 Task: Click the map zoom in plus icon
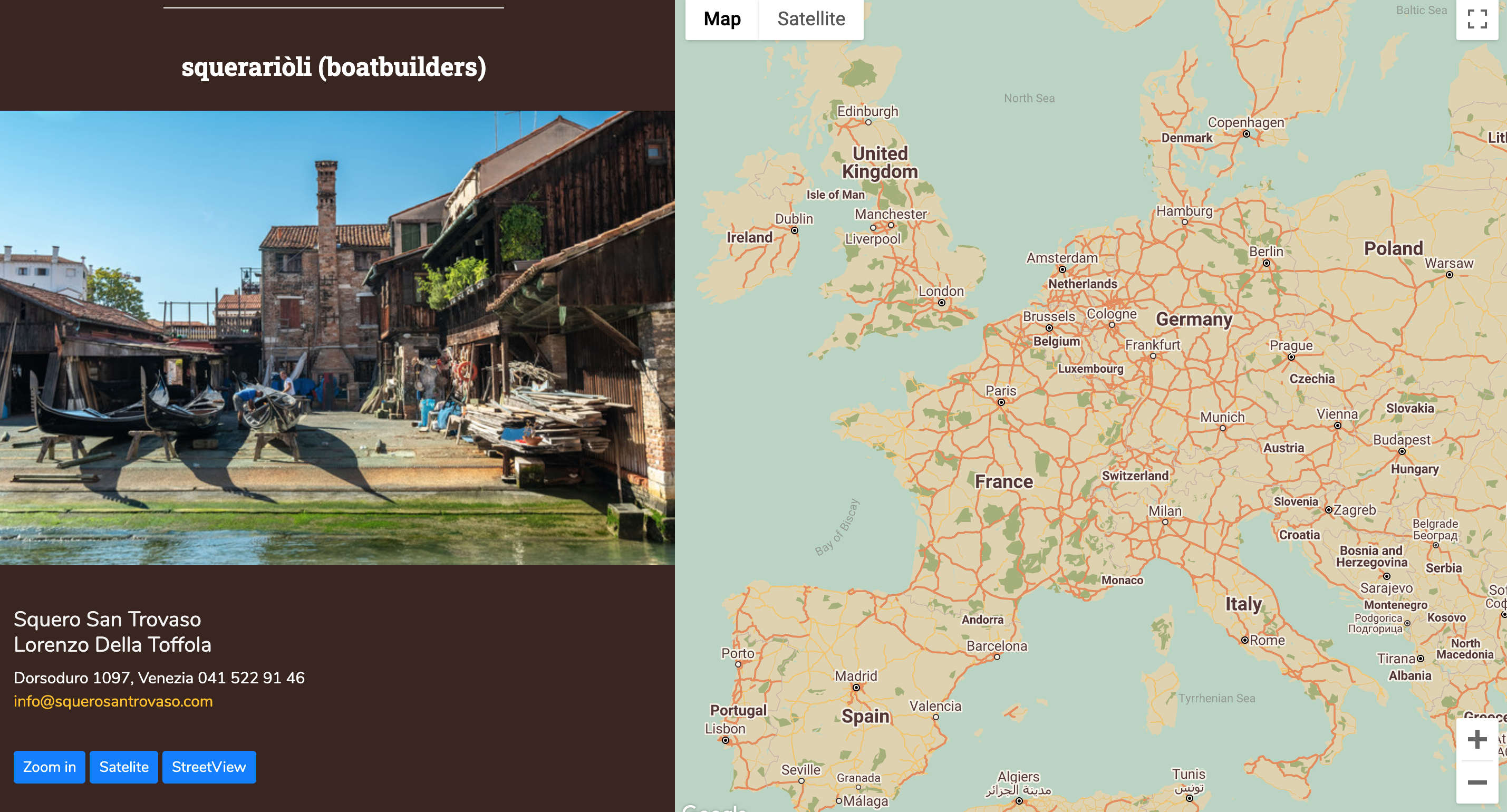click(1476, 739)
